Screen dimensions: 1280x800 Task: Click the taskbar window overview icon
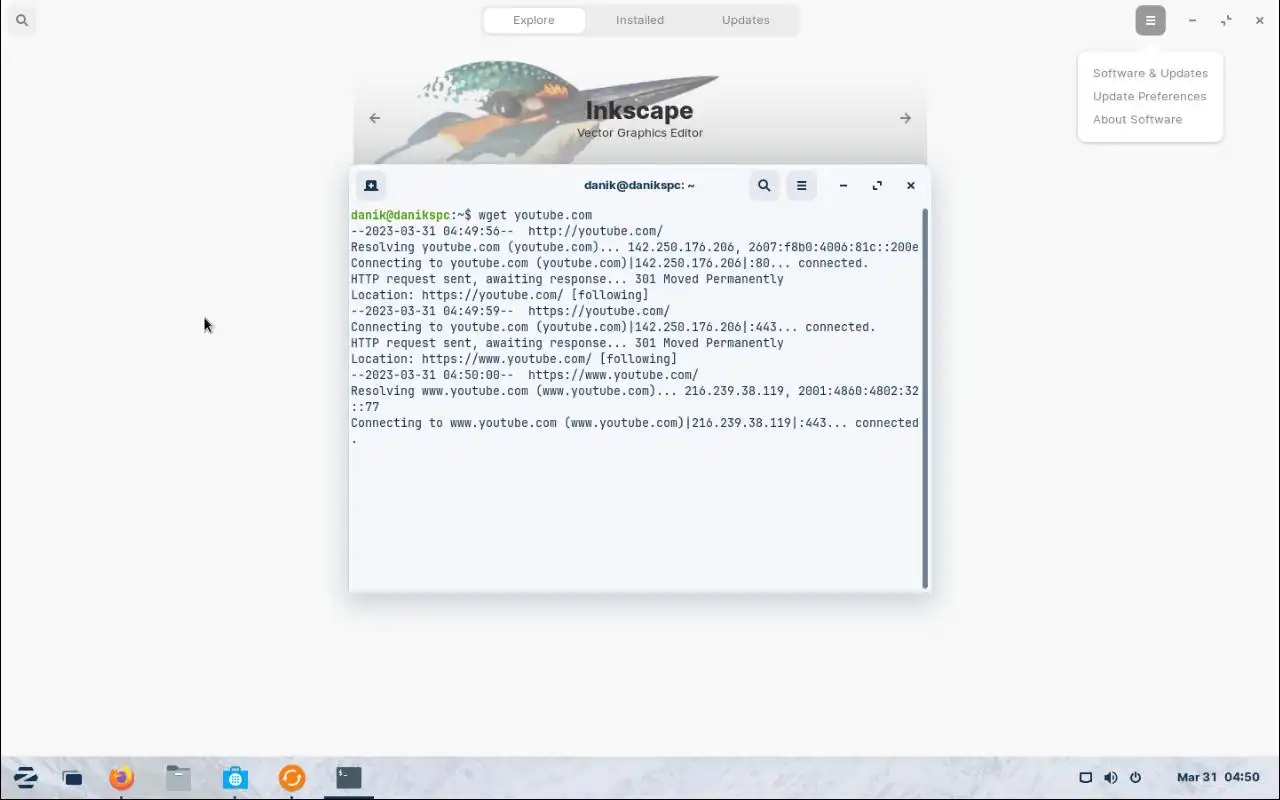72,777
